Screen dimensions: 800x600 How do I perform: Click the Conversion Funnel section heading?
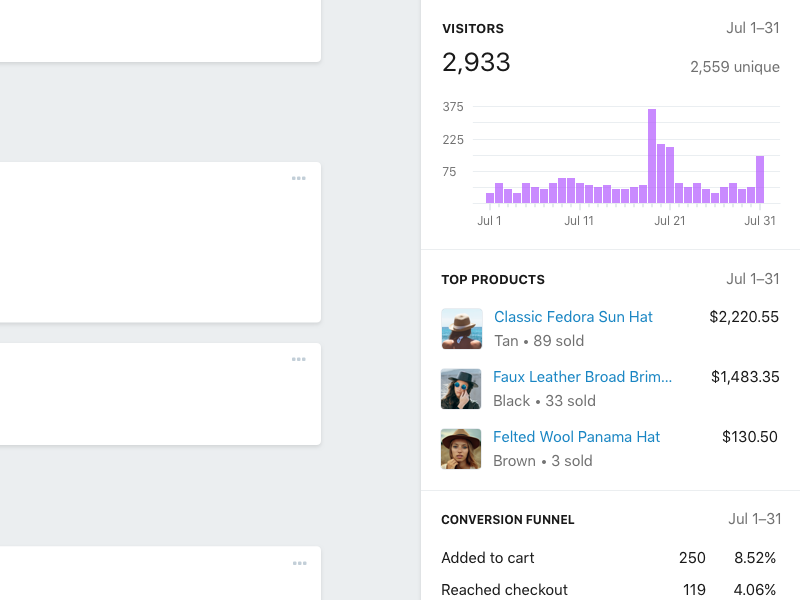507,520
